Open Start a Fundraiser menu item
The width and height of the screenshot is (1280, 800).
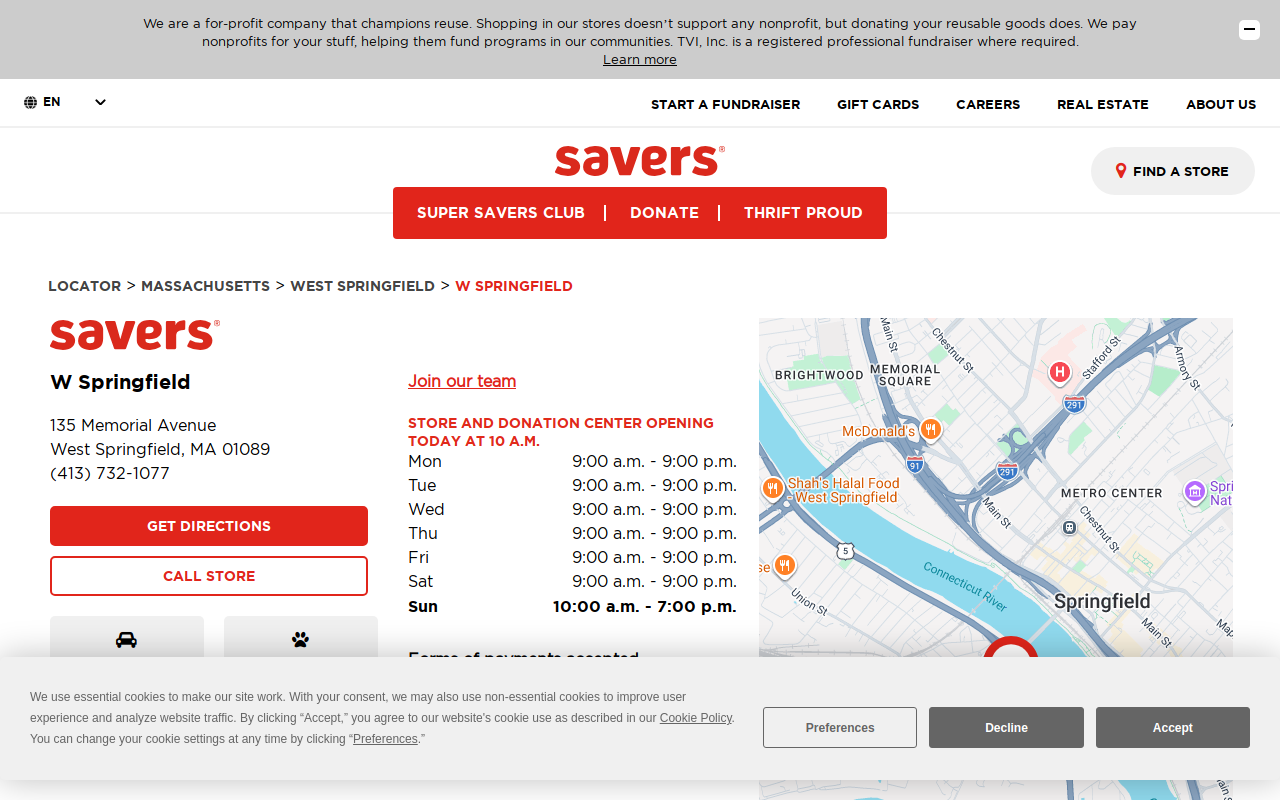(725, 104)
